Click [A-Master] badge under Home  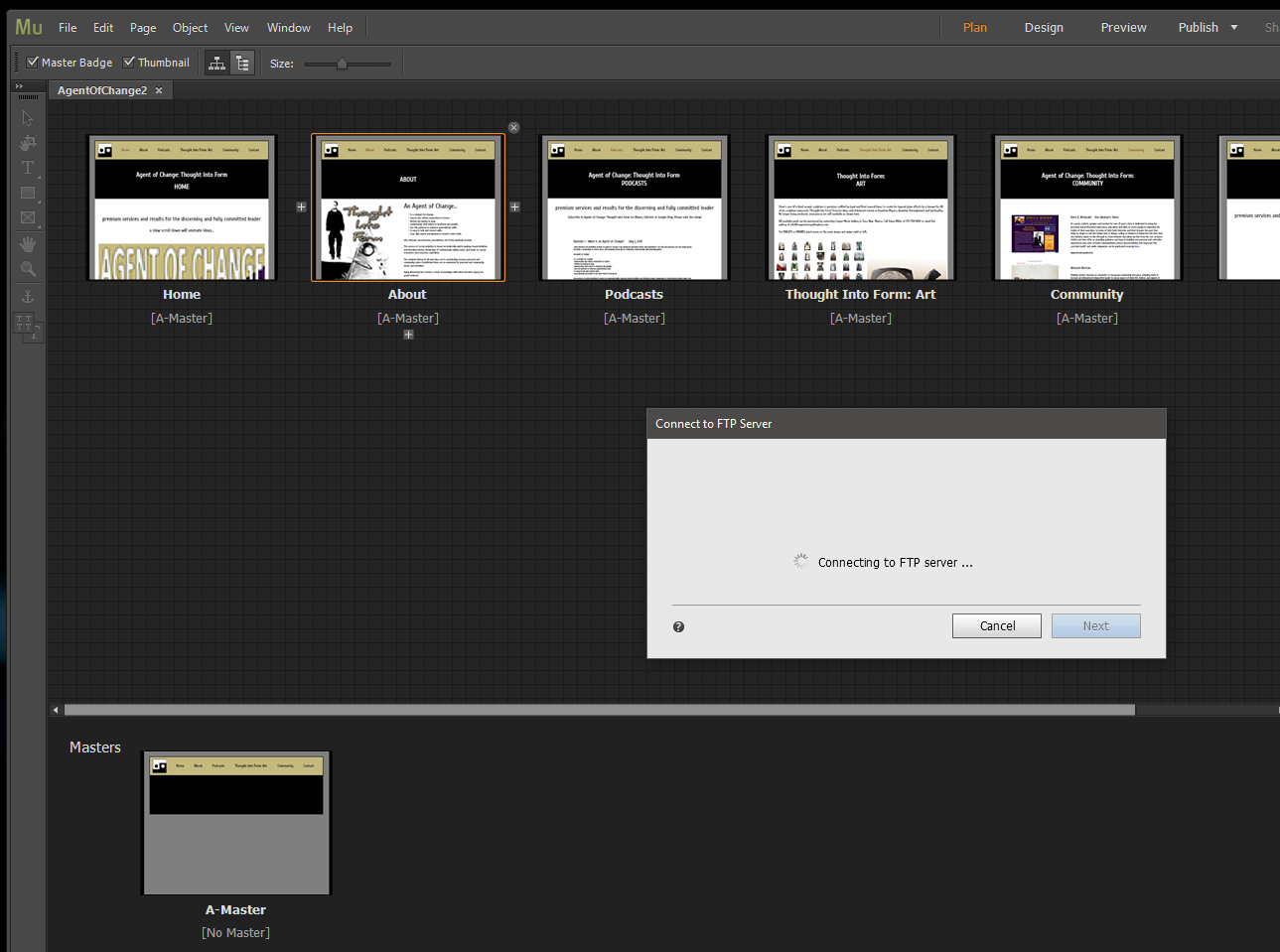pyautogui.click(x=182, y=319)
